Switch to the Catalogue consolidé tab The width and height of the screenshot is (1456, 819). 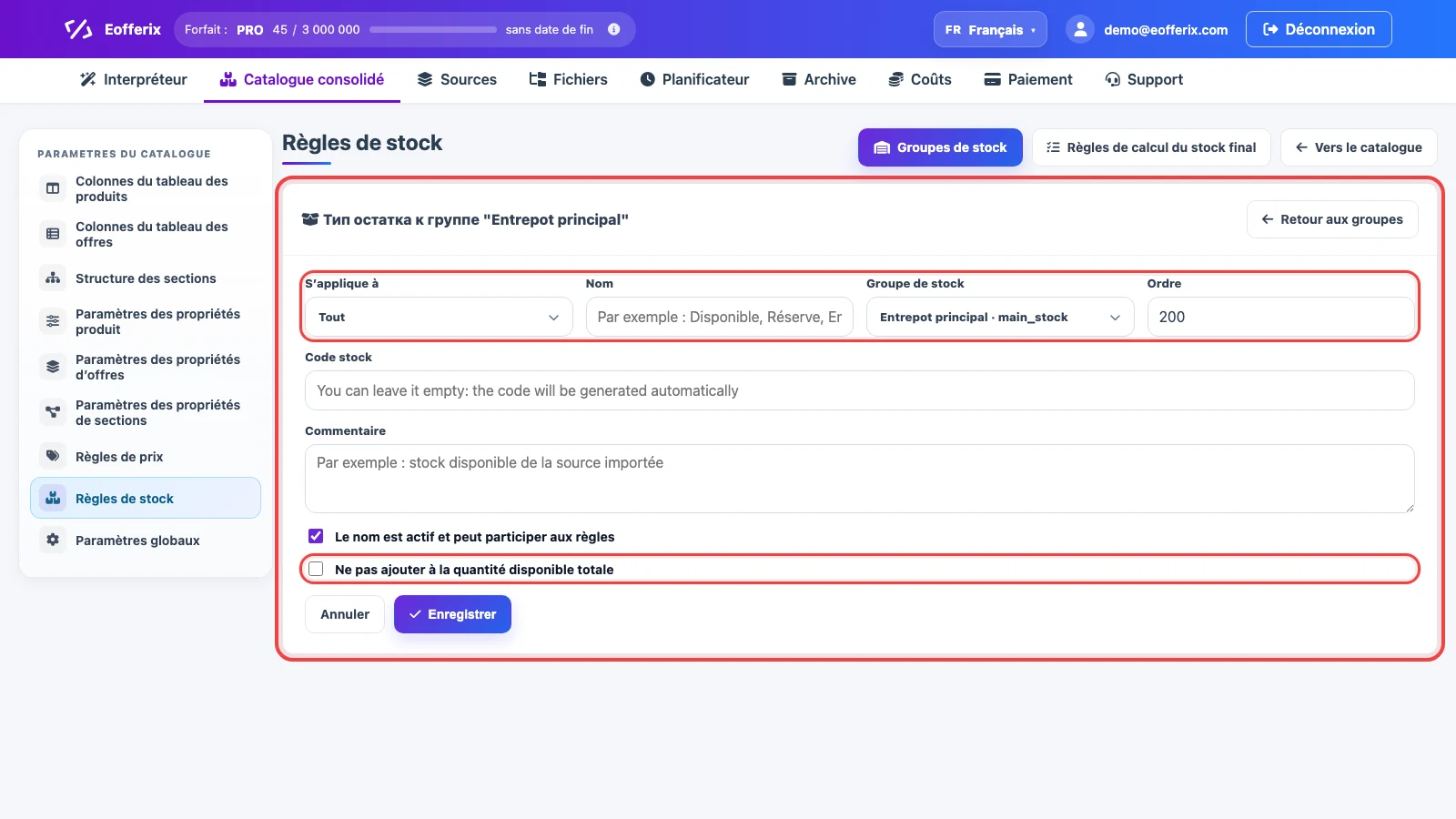coord(302,79)
